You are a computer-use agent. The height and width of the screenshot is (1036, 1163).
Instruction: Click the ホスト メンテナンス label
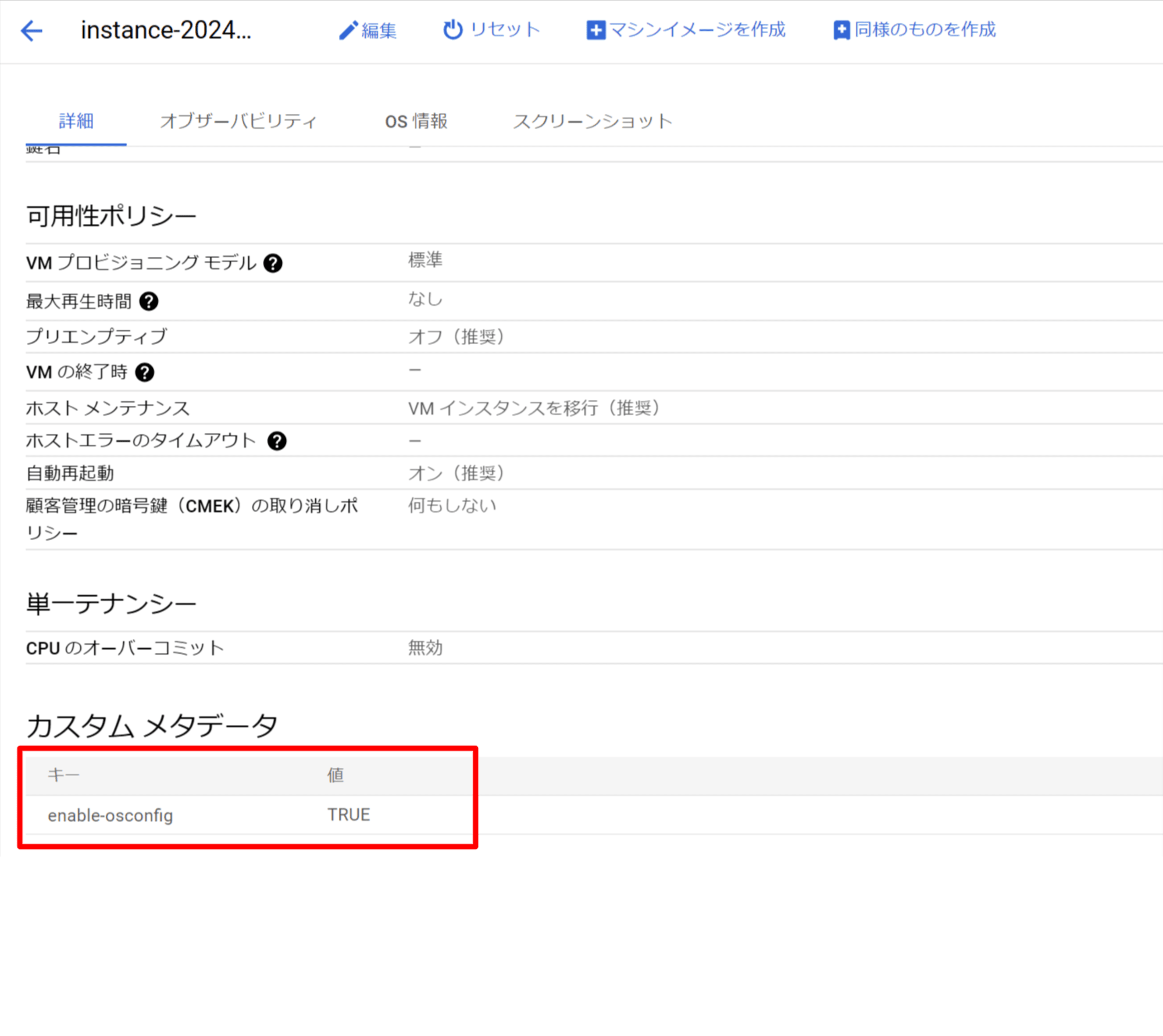tap(108, 408)
